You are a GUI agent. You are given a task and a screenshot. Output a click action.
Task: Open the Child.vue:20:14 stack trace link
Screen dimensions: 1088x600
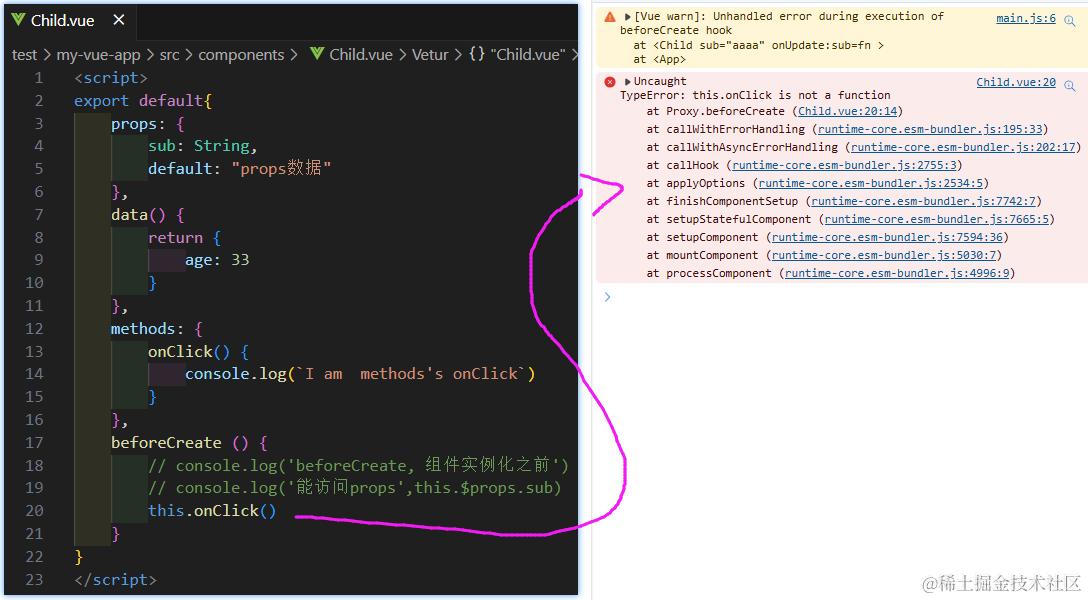(847, 111)
